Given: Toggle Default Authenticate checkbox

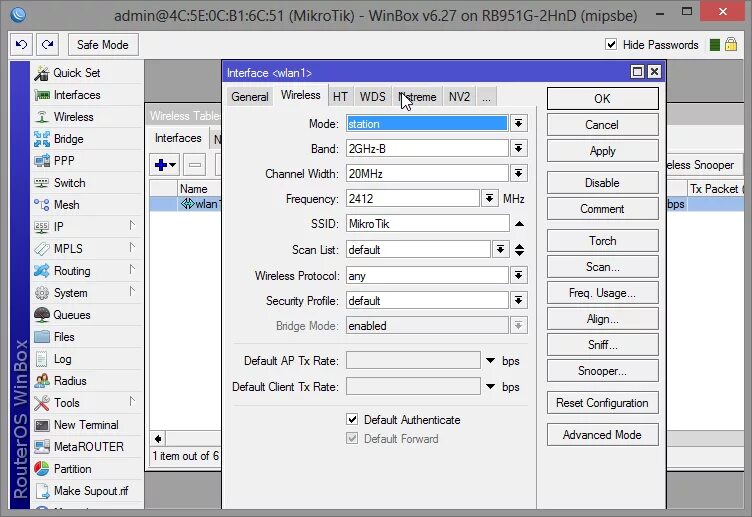Looking at the screenshot, I should 352,420.
